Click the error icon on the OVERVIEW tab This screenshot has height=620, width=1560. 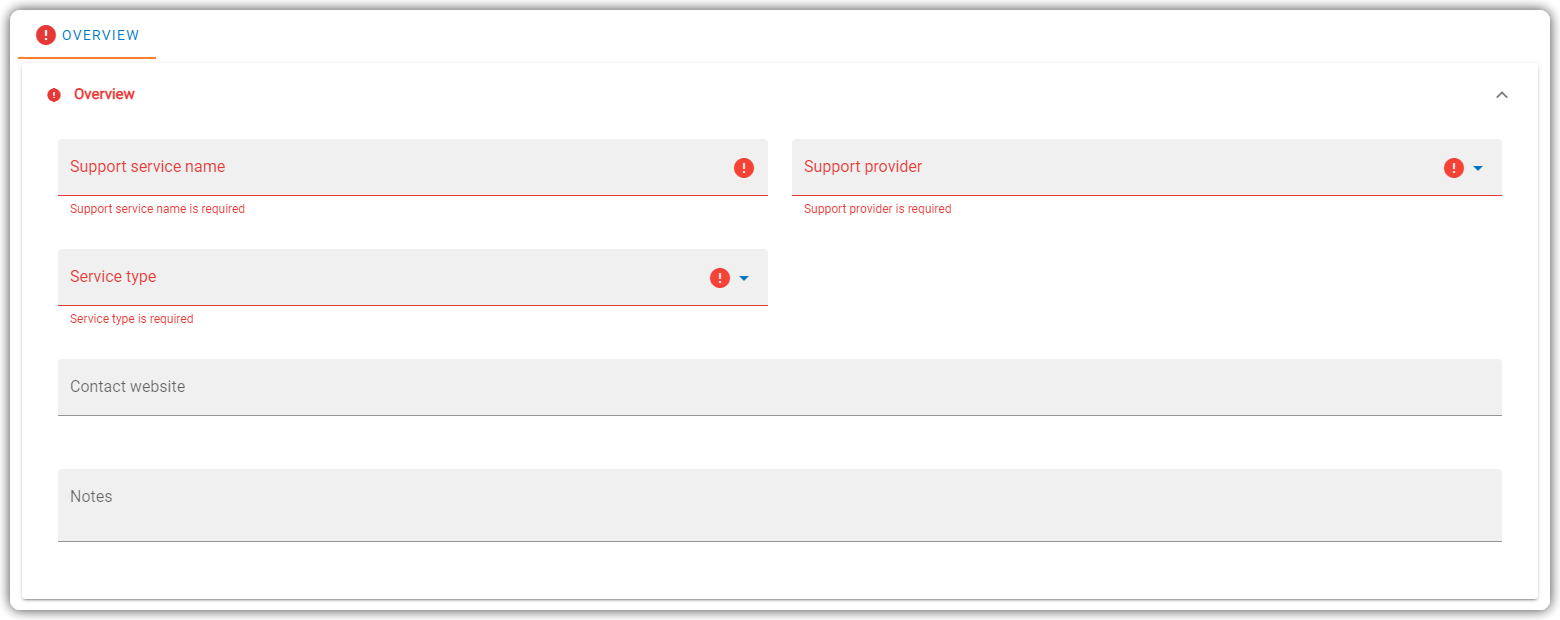click(46, 35)
